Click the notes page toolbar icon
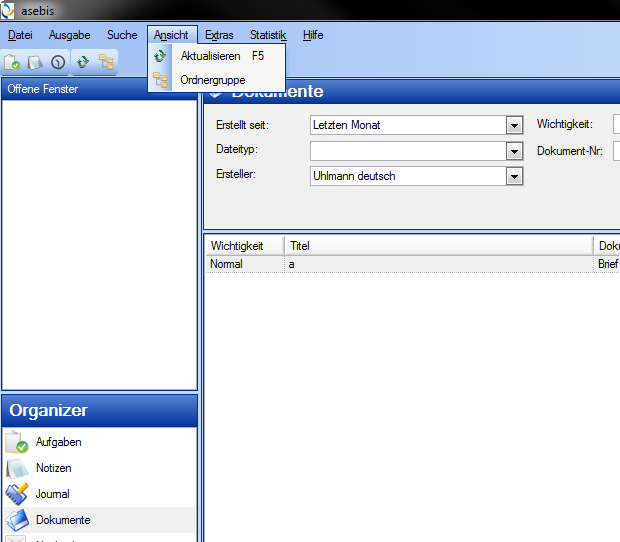The width and height of the screenshot is (620, 542). 35,62
